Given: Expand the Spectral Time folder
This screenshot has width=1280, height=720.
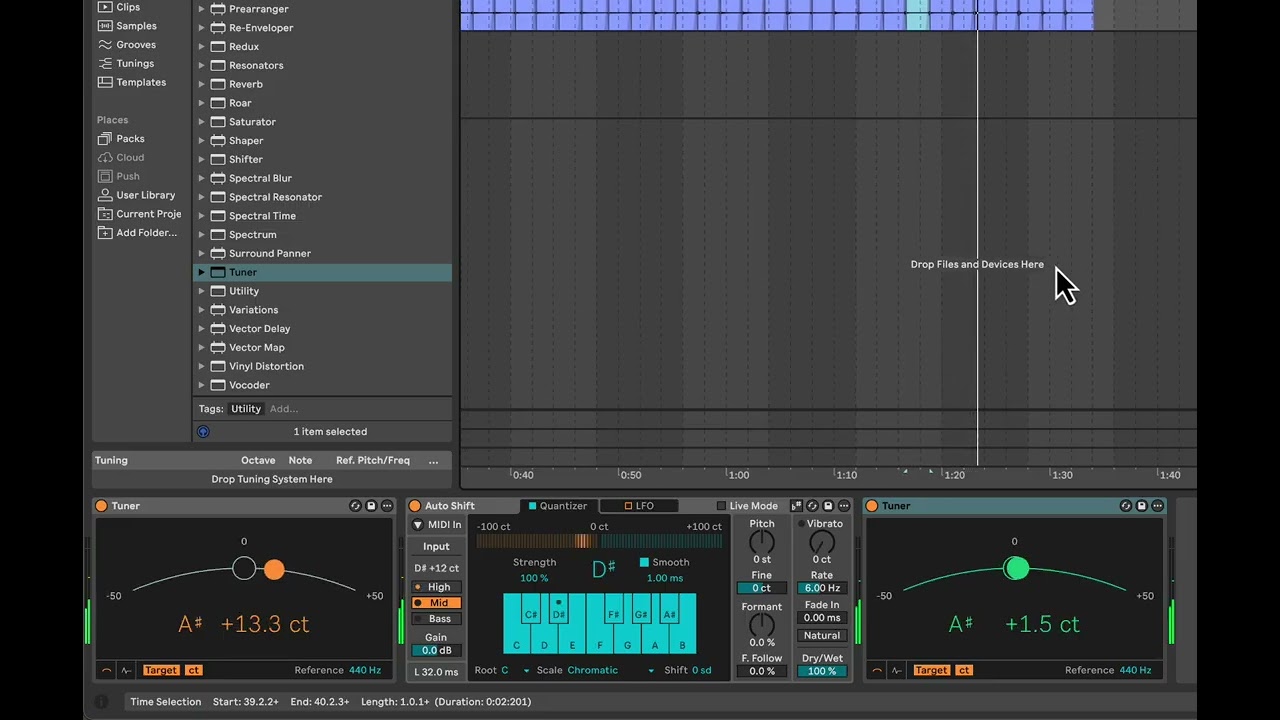Looking at the screenshot, I should pos(201,216).
